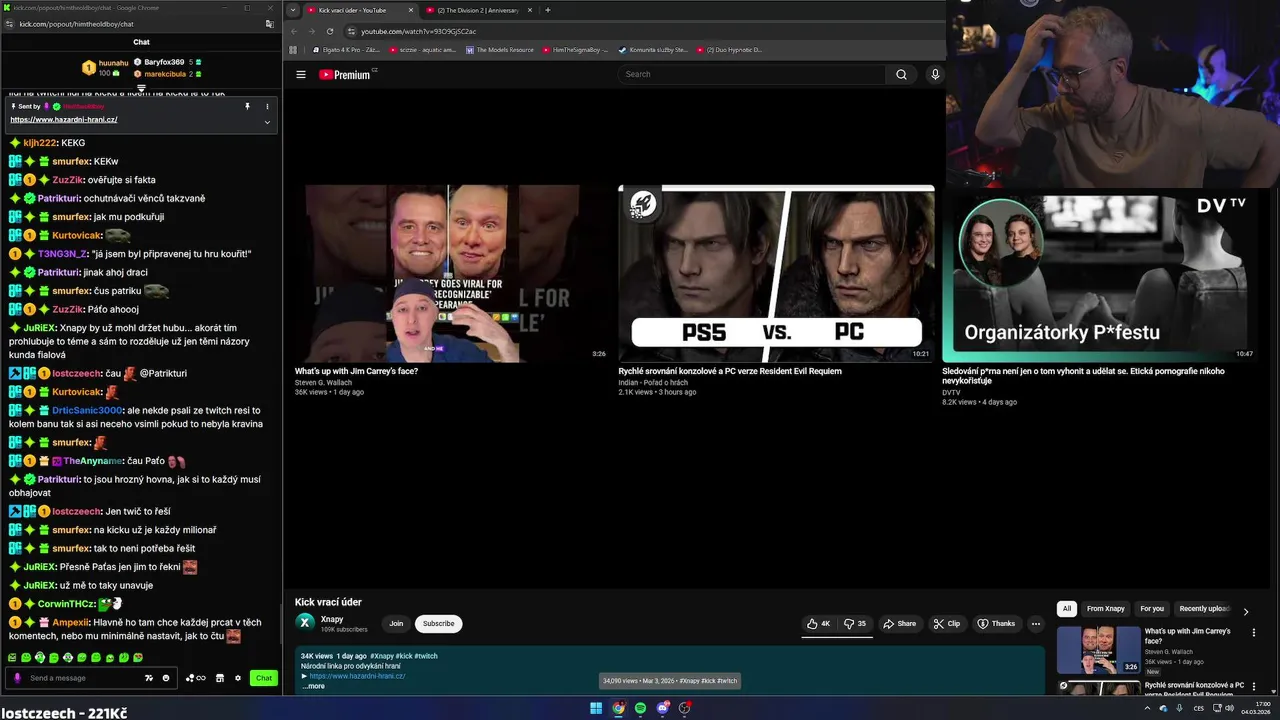
Task: Join the Xnapy channel membership
Action: (x=396, y=623)
